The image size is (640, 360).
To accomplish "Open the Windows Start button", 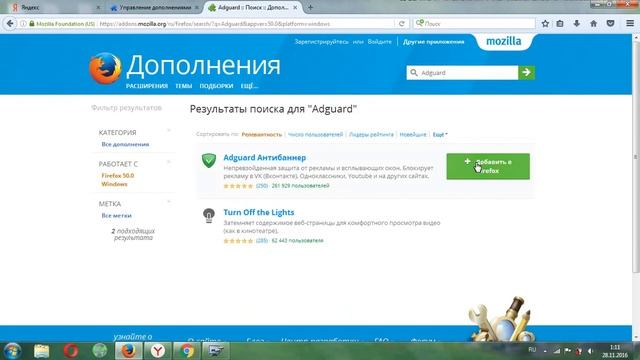I will [12, 351].
